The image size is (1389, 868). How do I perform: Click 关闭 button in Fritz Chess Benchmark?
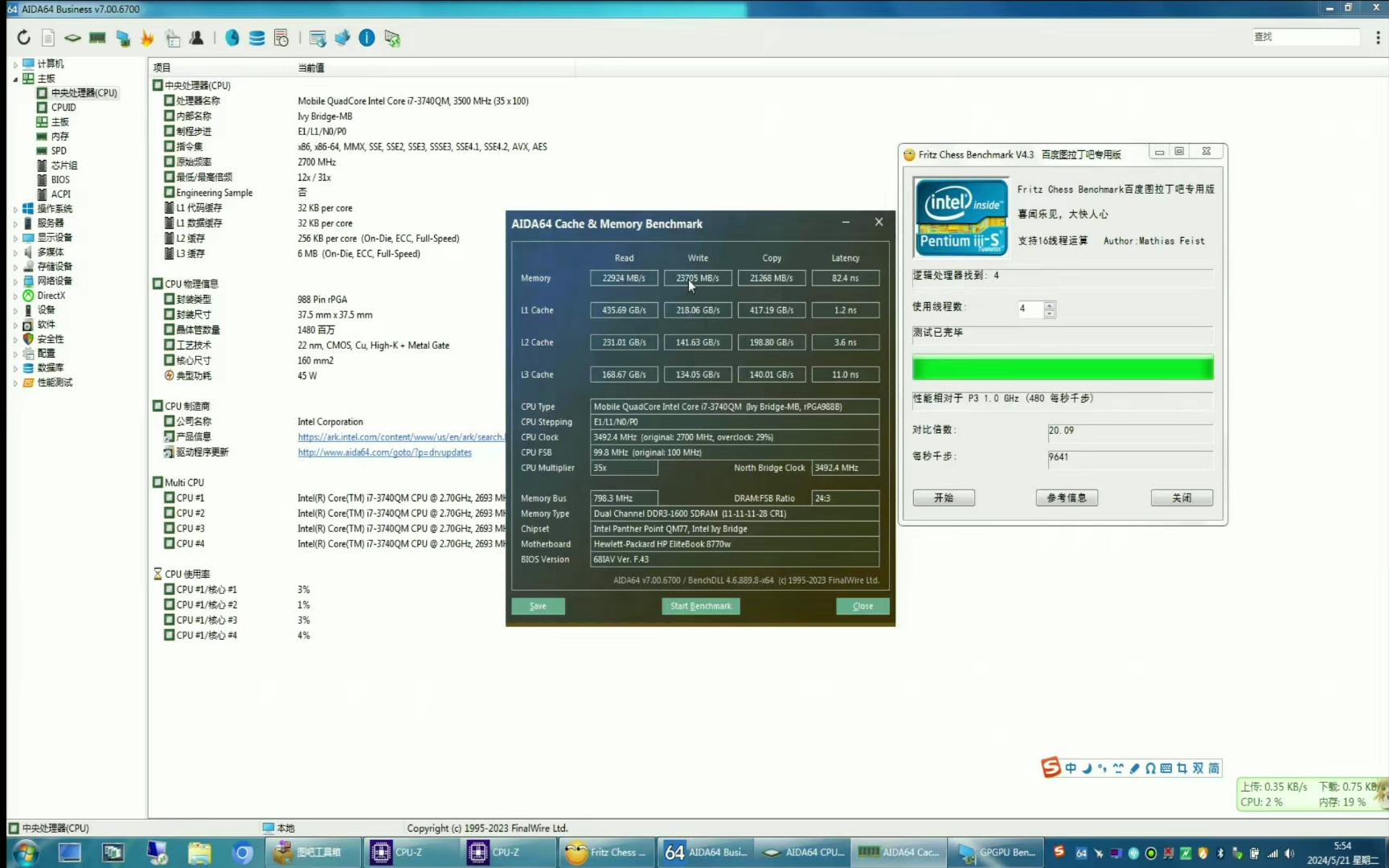[1182, 498]
